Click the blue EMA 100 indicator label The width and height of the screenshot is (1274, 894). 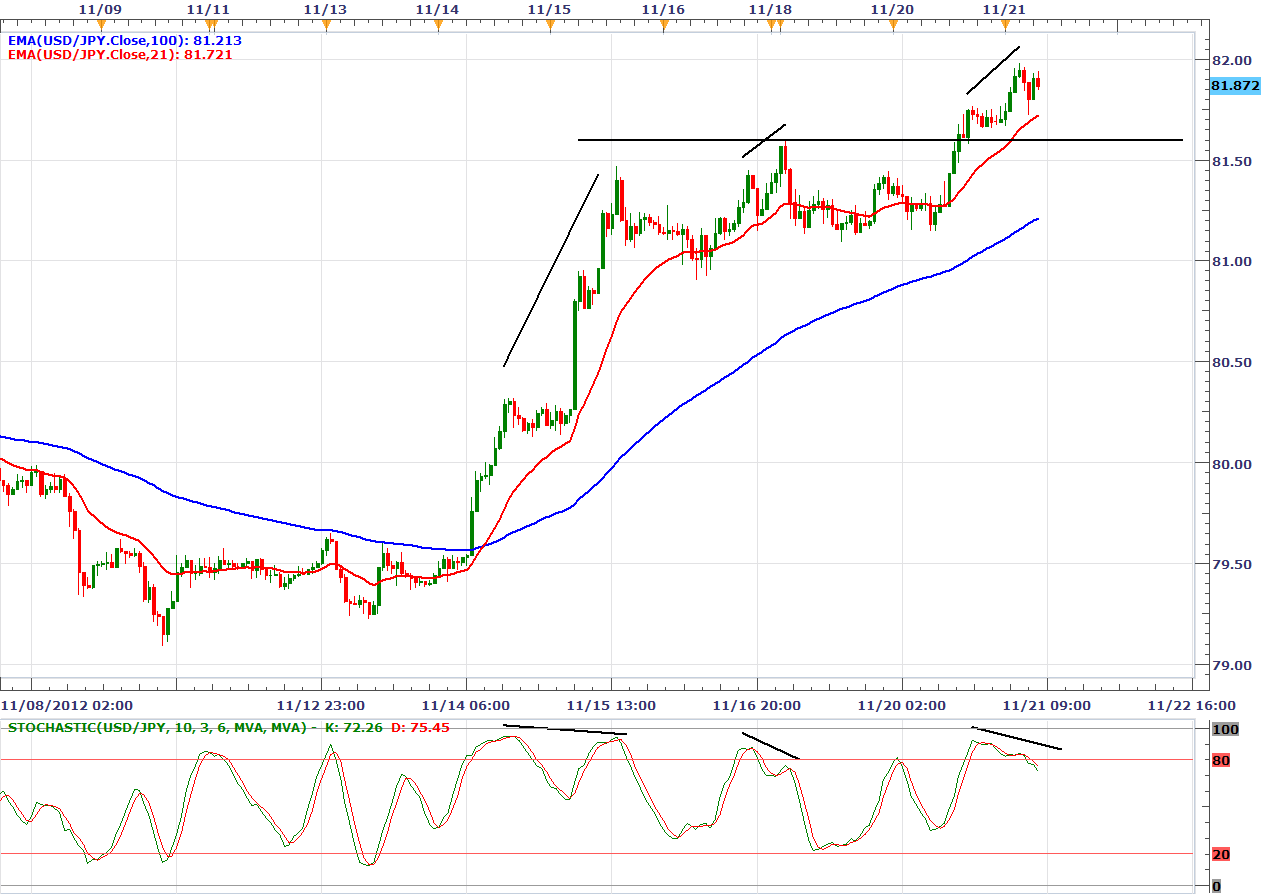pyautogui.click(x=125, y=41)
